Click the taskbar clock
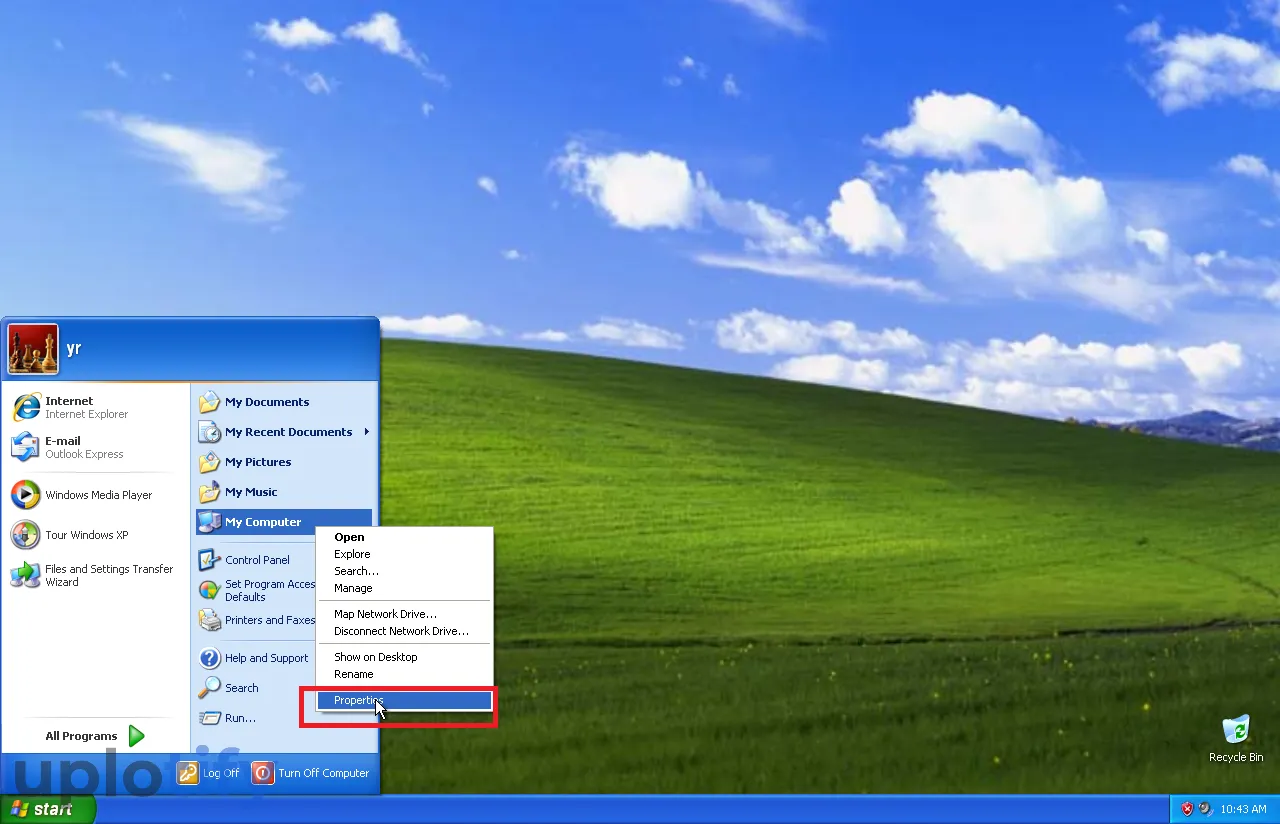This screenshot has width=1280, height=824. click(1243, 809)
